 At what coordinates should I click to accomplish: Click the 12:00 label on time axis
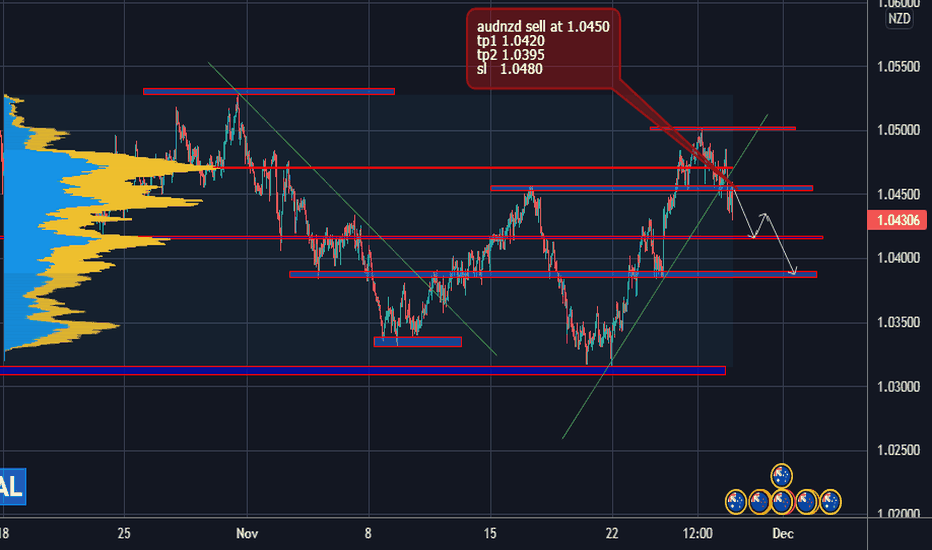click(698, 533)
